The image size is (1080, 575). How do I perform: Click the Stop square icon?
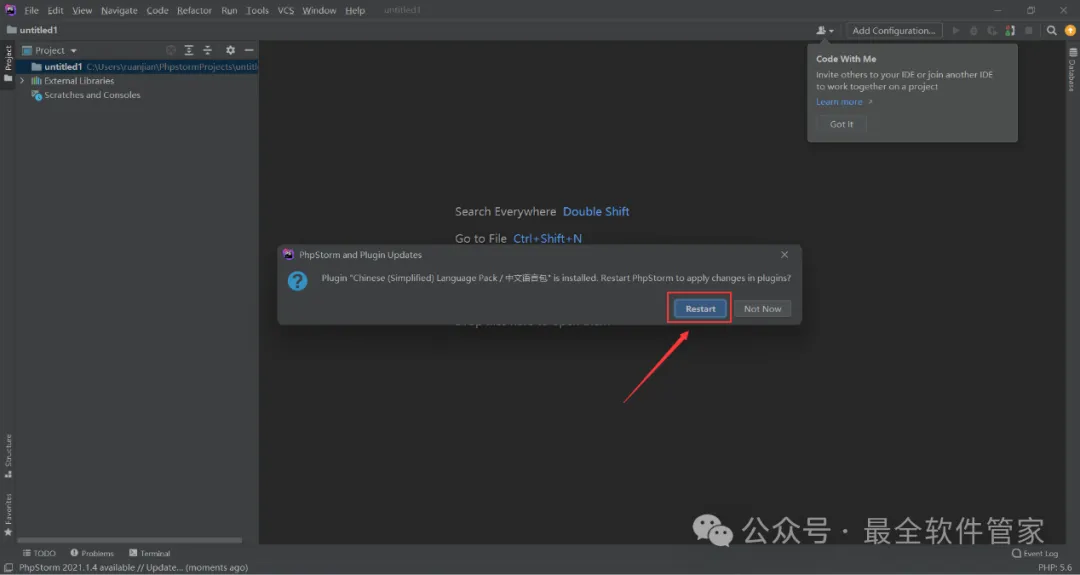pyautogui.click(x=1028, y=30)
